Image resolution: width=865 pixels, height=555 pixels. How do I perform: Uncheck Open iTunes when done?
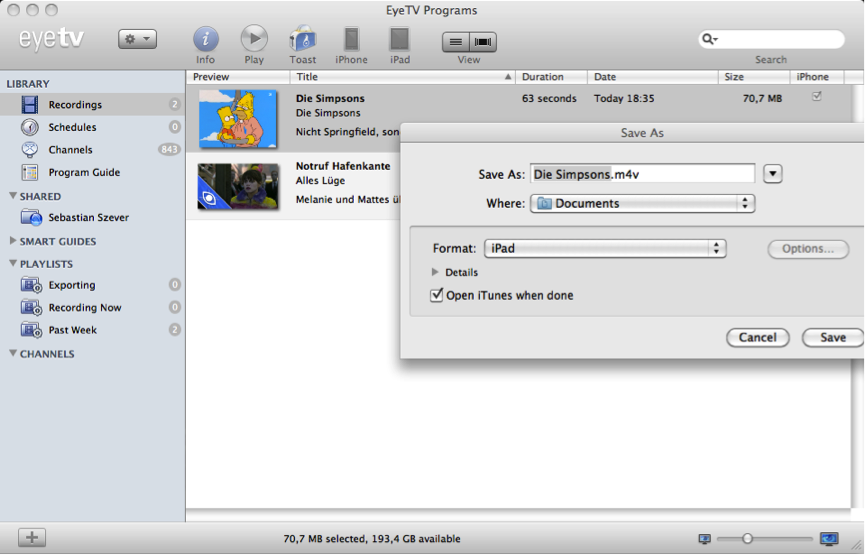[x=436, y=295]
